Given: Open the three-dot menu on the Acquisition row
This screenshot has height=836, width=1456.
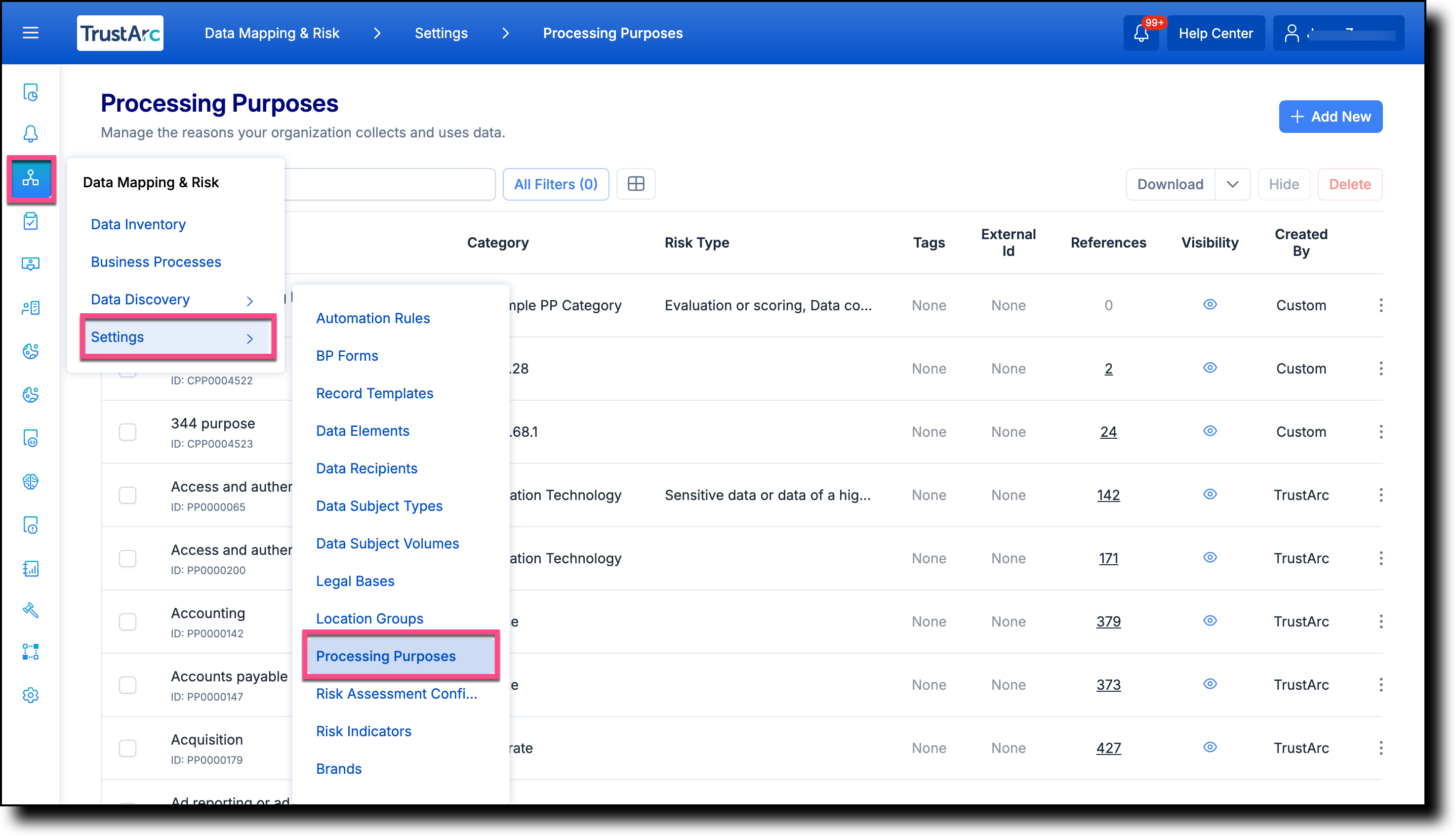Looking at the screenshot, I should pos(1381,748).
